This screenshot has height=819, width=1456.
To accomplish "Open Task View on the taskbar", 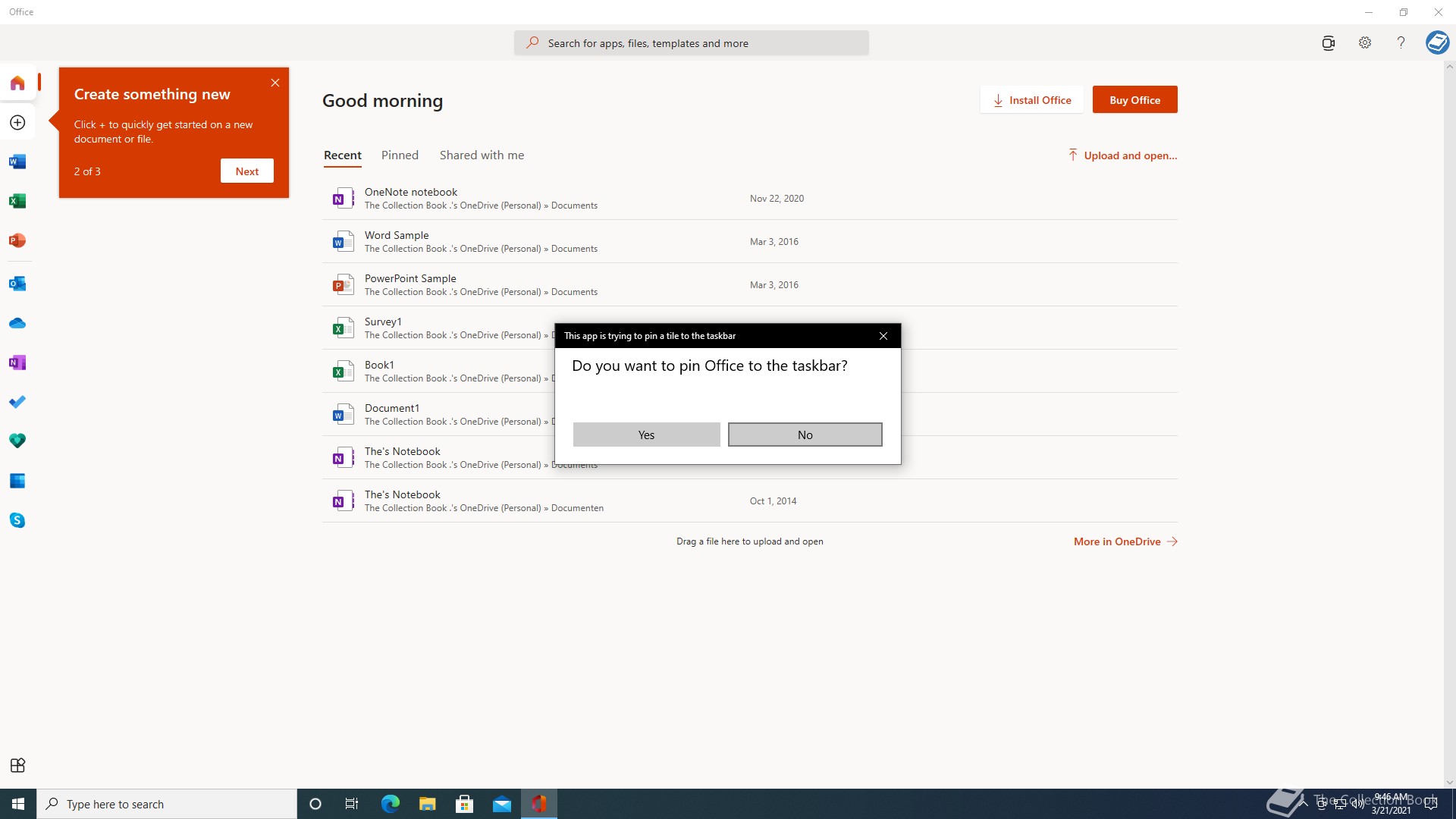I will pyautogui.click(x=352, y=804).
